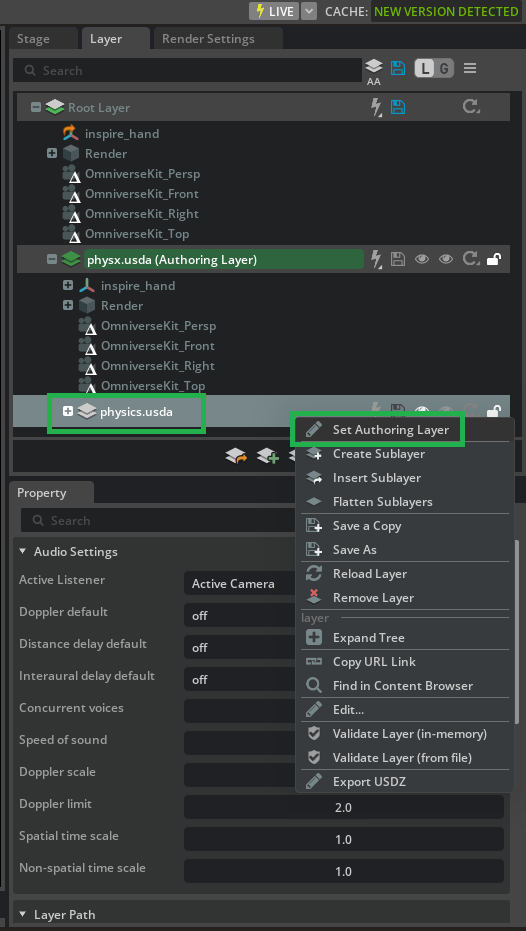
Task: Open the Render Settings tab
Action: click(x=218, y=39)
